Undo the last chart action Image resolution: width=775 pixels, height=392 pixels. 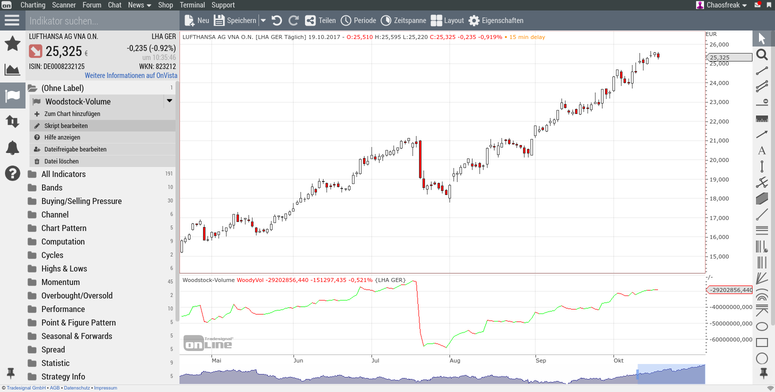pyautogui.click(x=277, y=20)
